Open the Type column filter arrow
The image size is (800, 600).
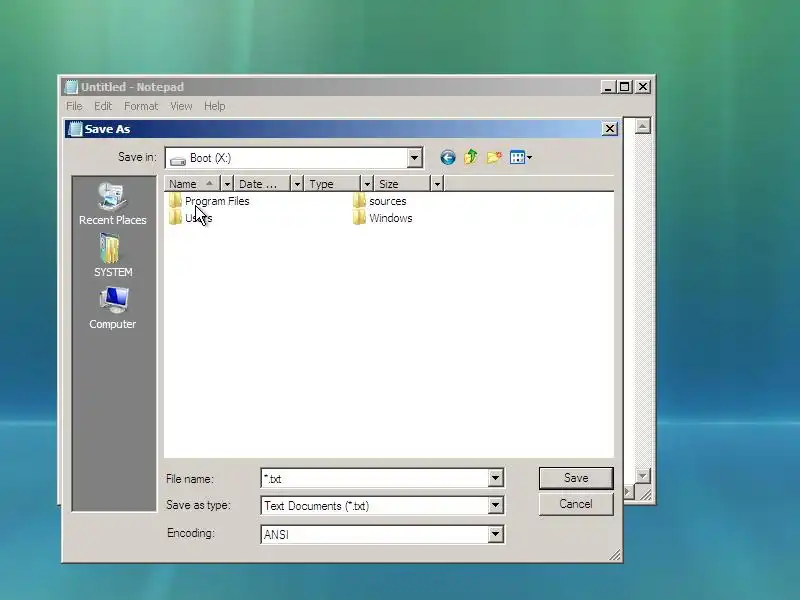pyautogui.click(x=367, y=184)
